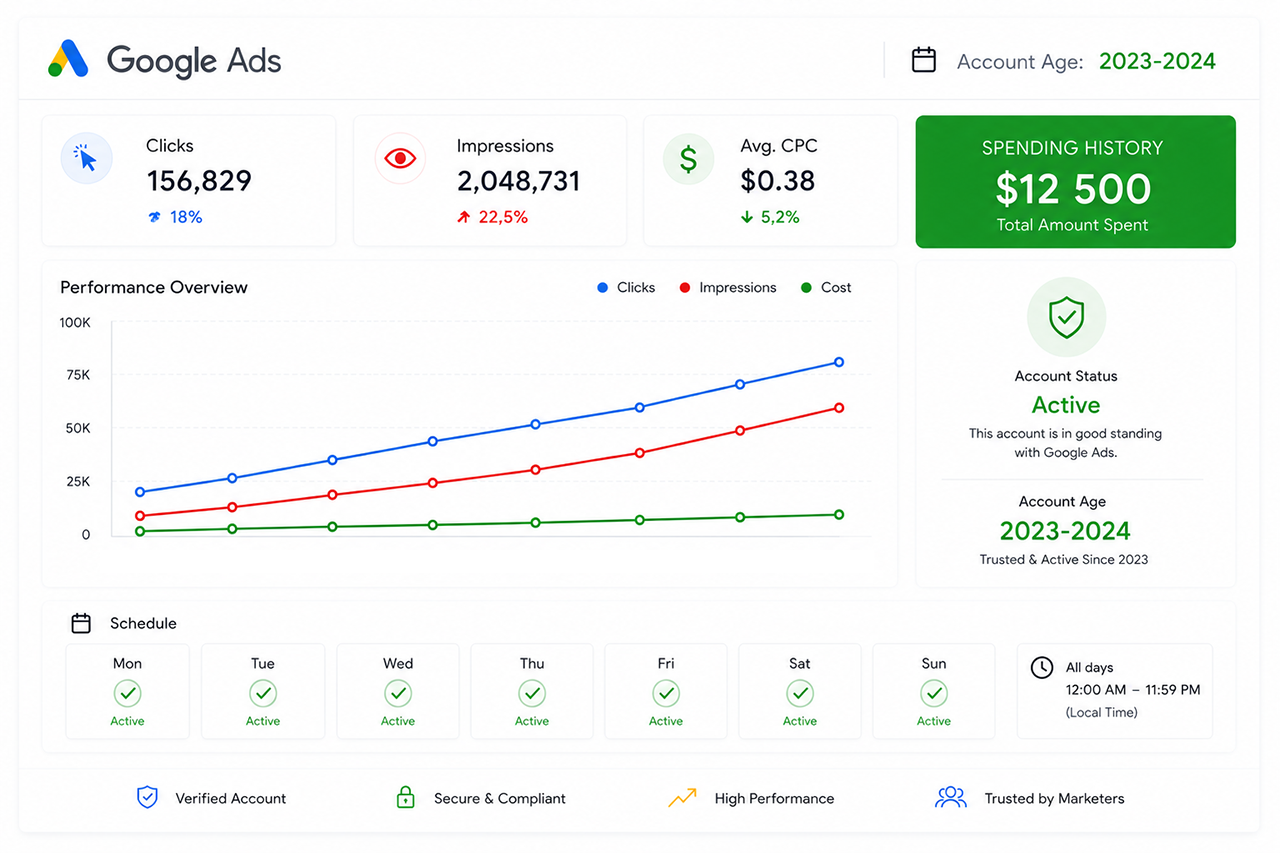Click the 12:00 AM – 11:59 PM text
The image size is (1280, 853).
click(x=1133, y=690)
